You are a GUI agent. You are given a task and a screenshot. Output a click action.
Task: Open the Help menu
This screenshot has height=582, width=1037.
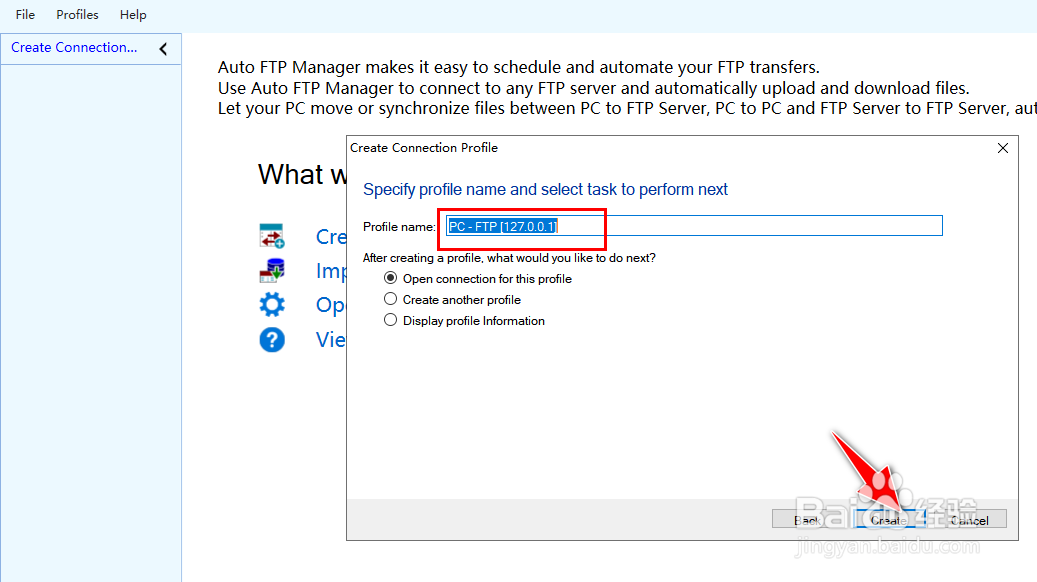click(x=133, y=15)
